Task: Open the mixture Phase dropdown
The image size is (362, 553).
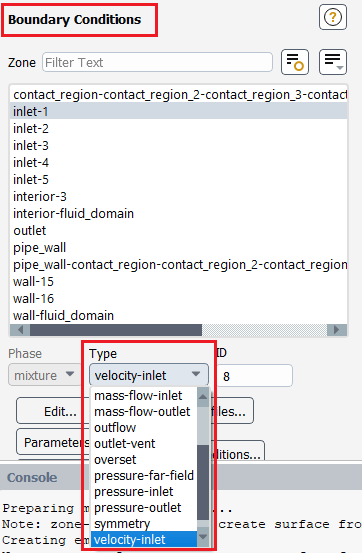Action: pos(45,375)
